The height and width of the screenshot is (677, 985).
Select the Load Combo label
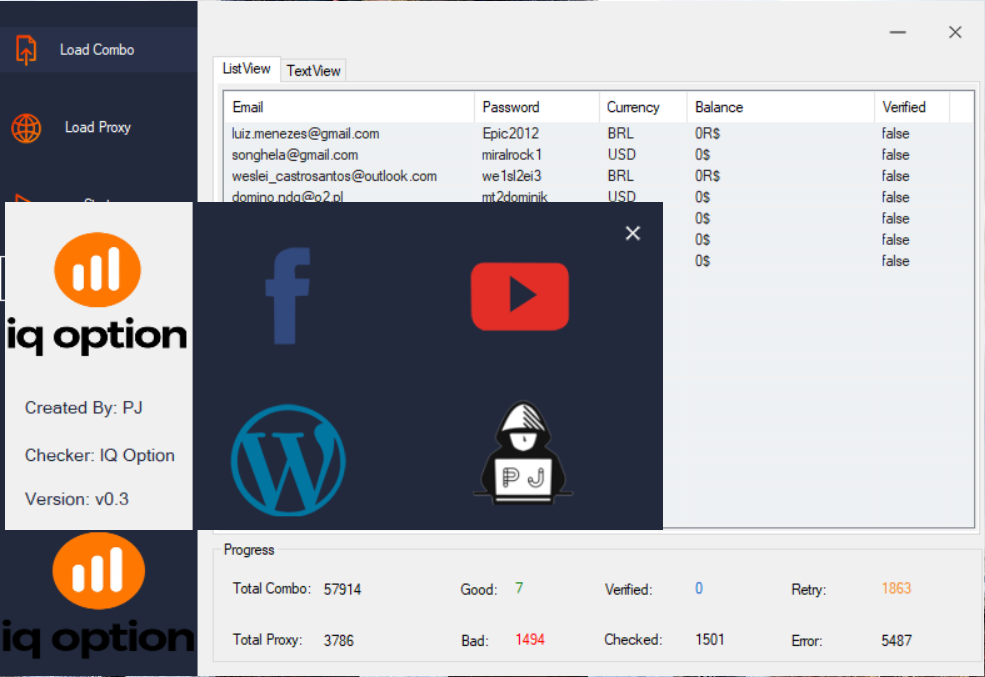point(97,50)
